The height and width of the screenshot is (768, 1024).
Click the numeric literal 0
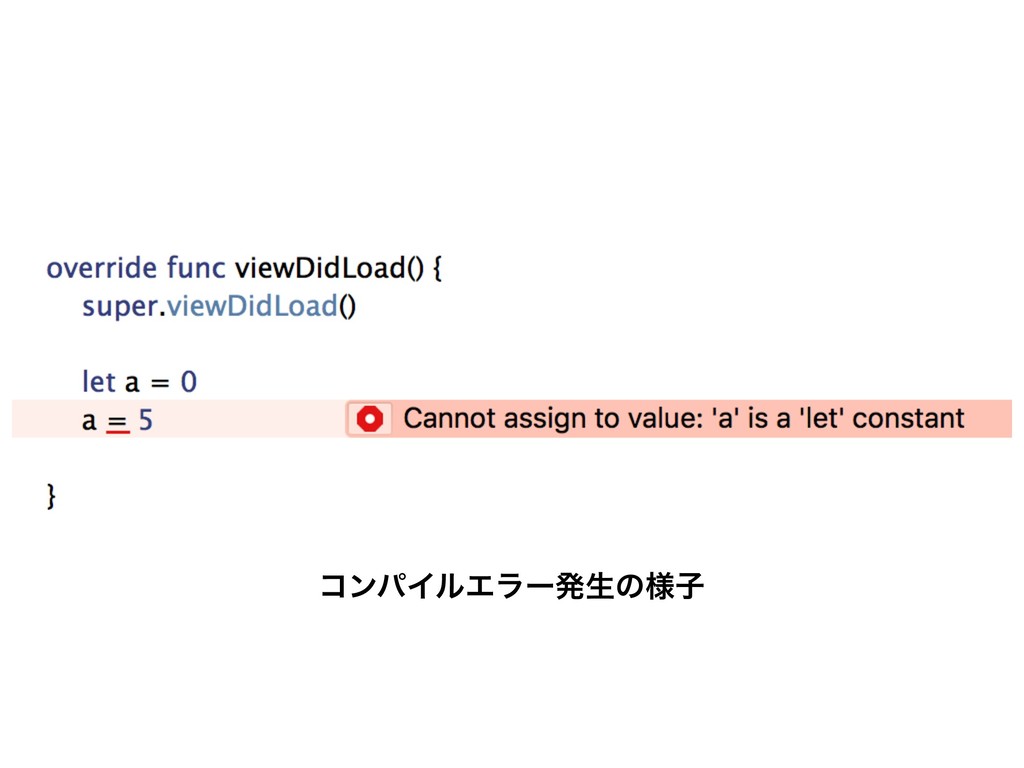[x=189, y=382]
